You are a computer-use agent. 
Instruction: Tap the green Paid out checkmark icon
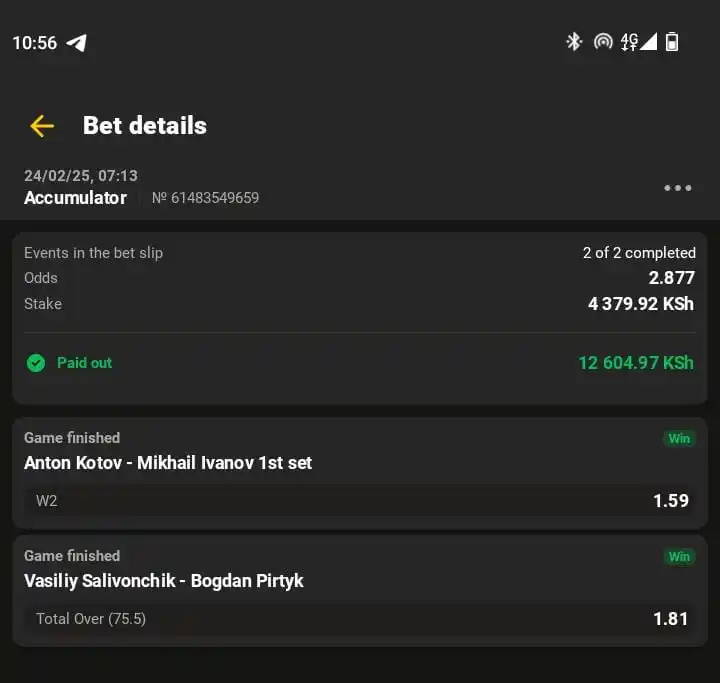36,363
